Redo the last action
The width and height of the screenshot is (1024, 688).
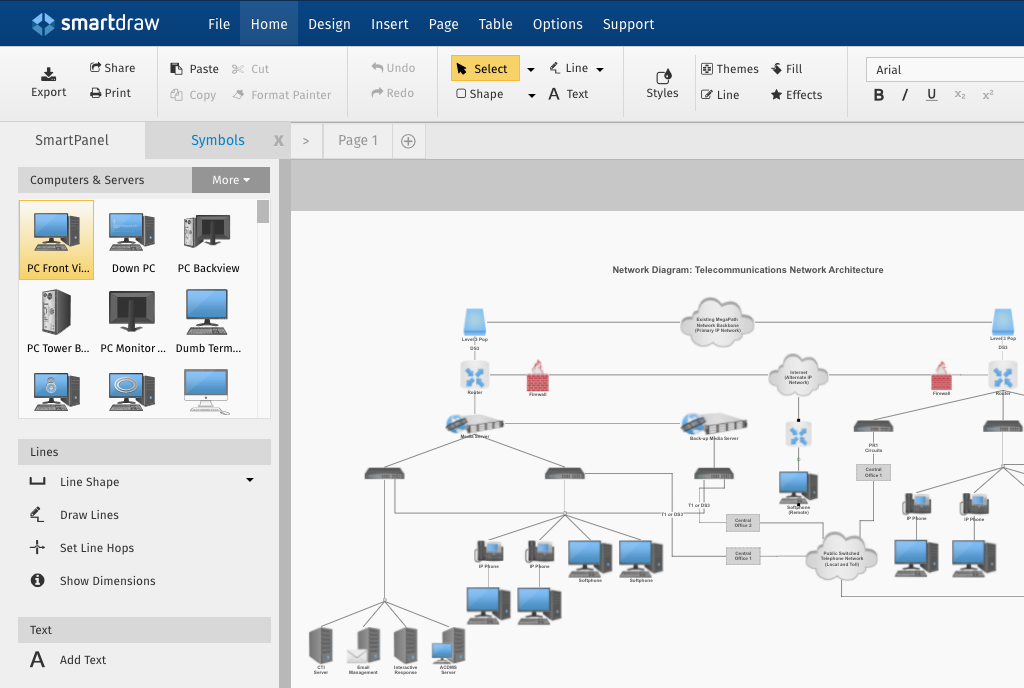pyautogui.click(x=392, y=93)
